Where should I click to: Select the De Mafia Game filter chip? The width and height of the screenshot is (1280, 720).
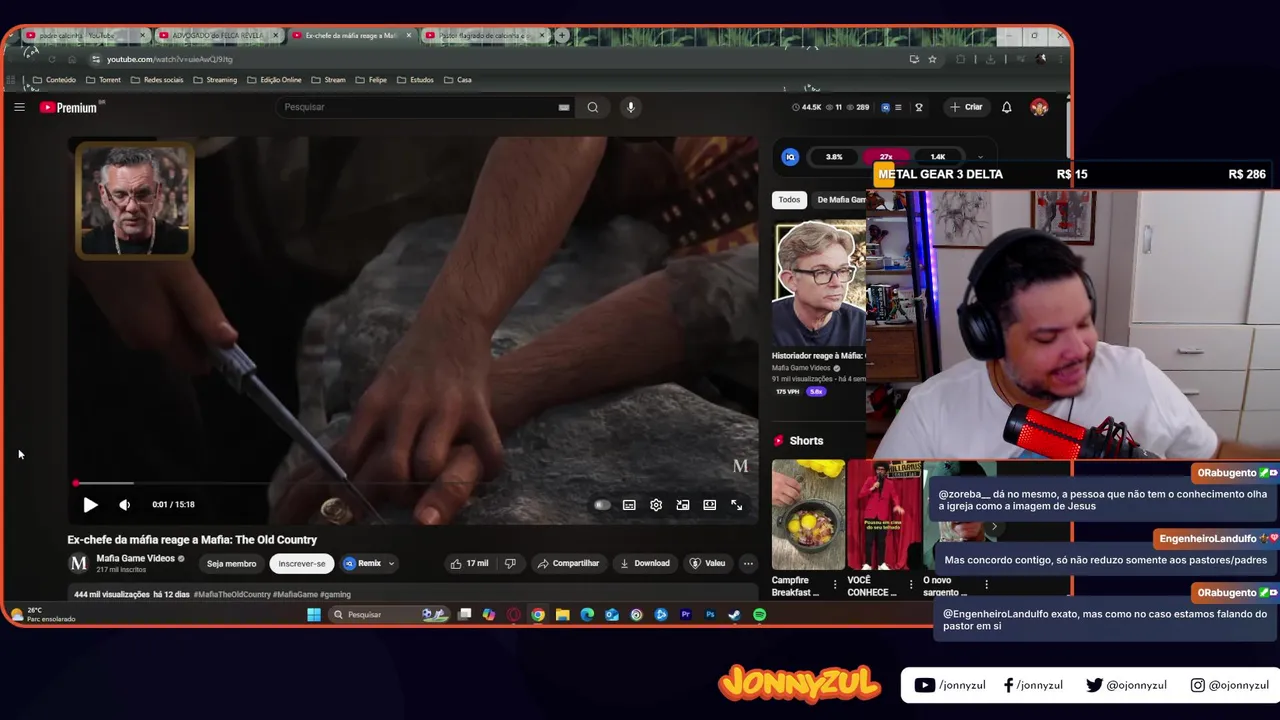click(839, 200)
